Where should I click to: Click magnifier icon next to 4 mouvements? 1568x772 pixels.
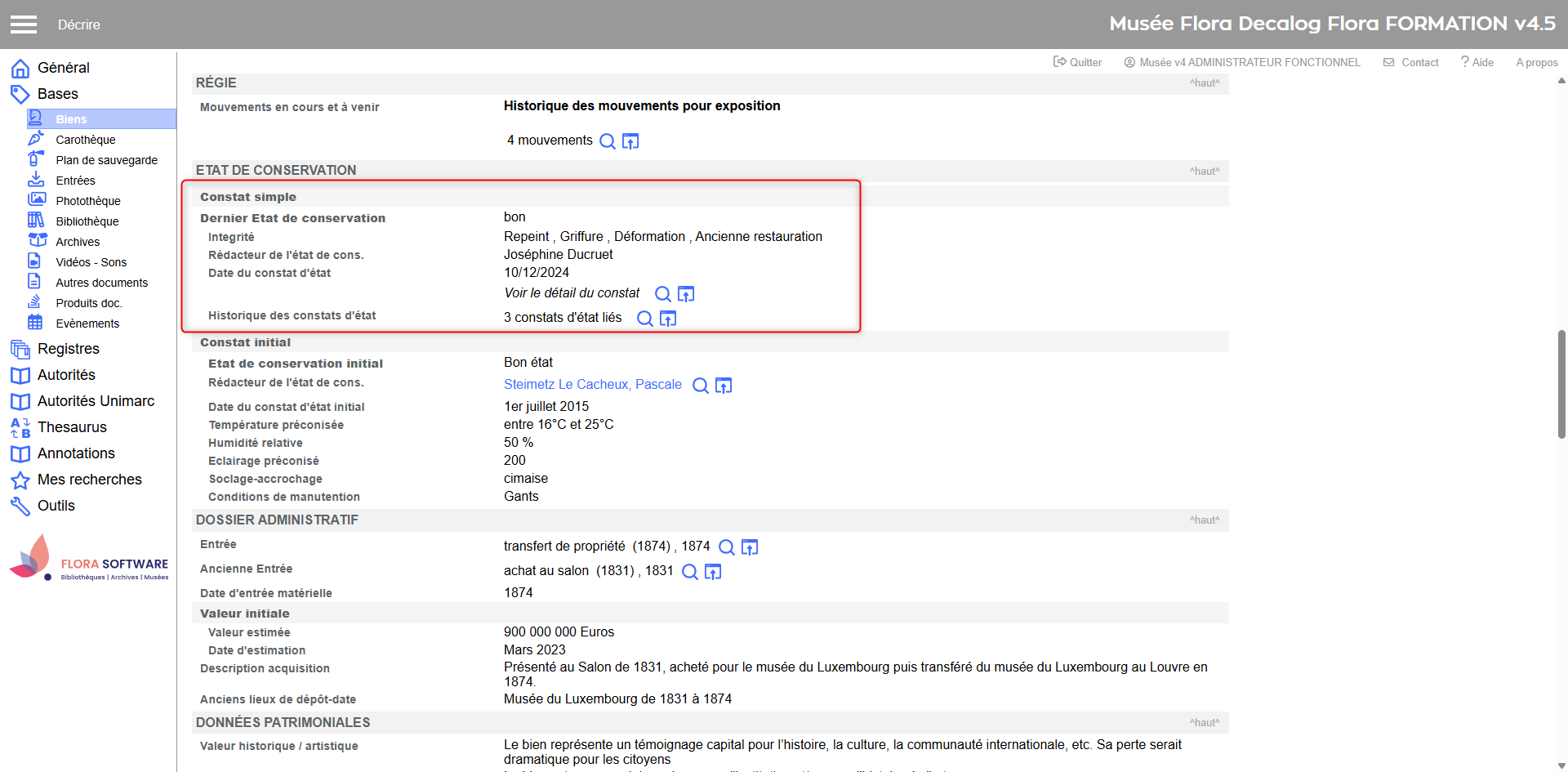(607, 141)
